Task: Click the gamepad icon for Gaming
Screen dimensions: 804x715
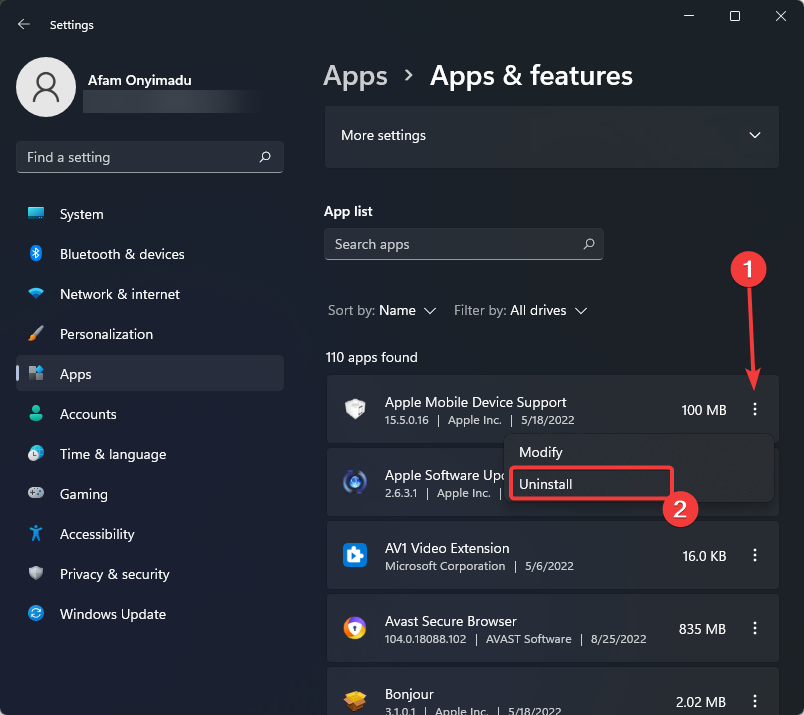Action: tap(36, 493)
